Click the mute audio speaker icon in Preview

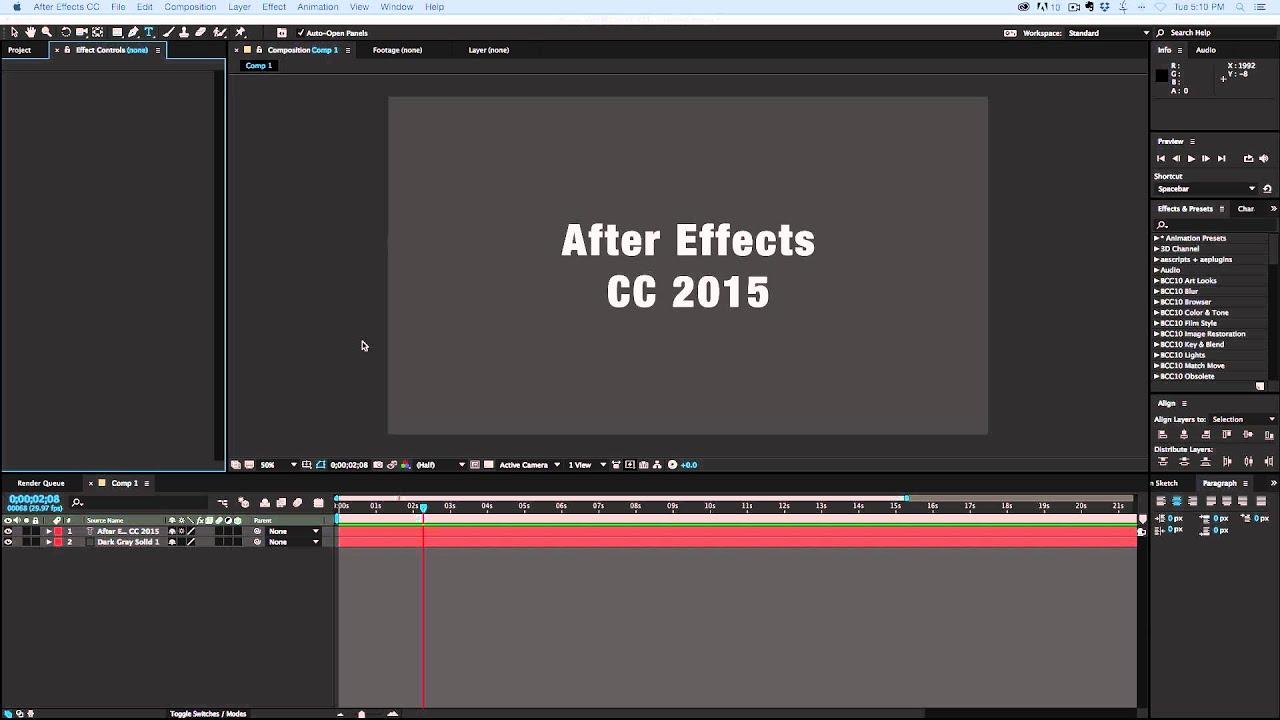1264,159
